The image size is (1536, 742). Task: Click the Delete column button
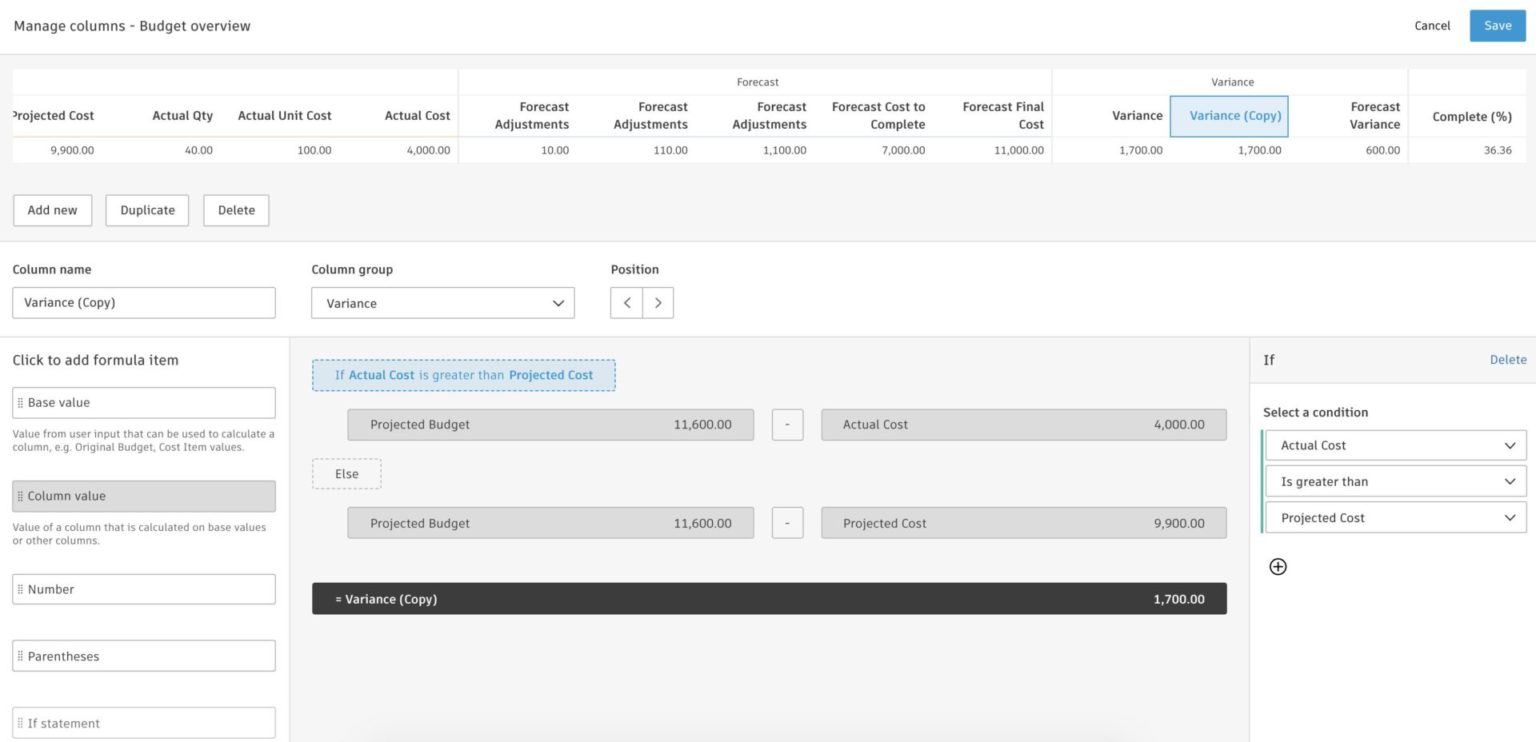(x=236, y=210)
